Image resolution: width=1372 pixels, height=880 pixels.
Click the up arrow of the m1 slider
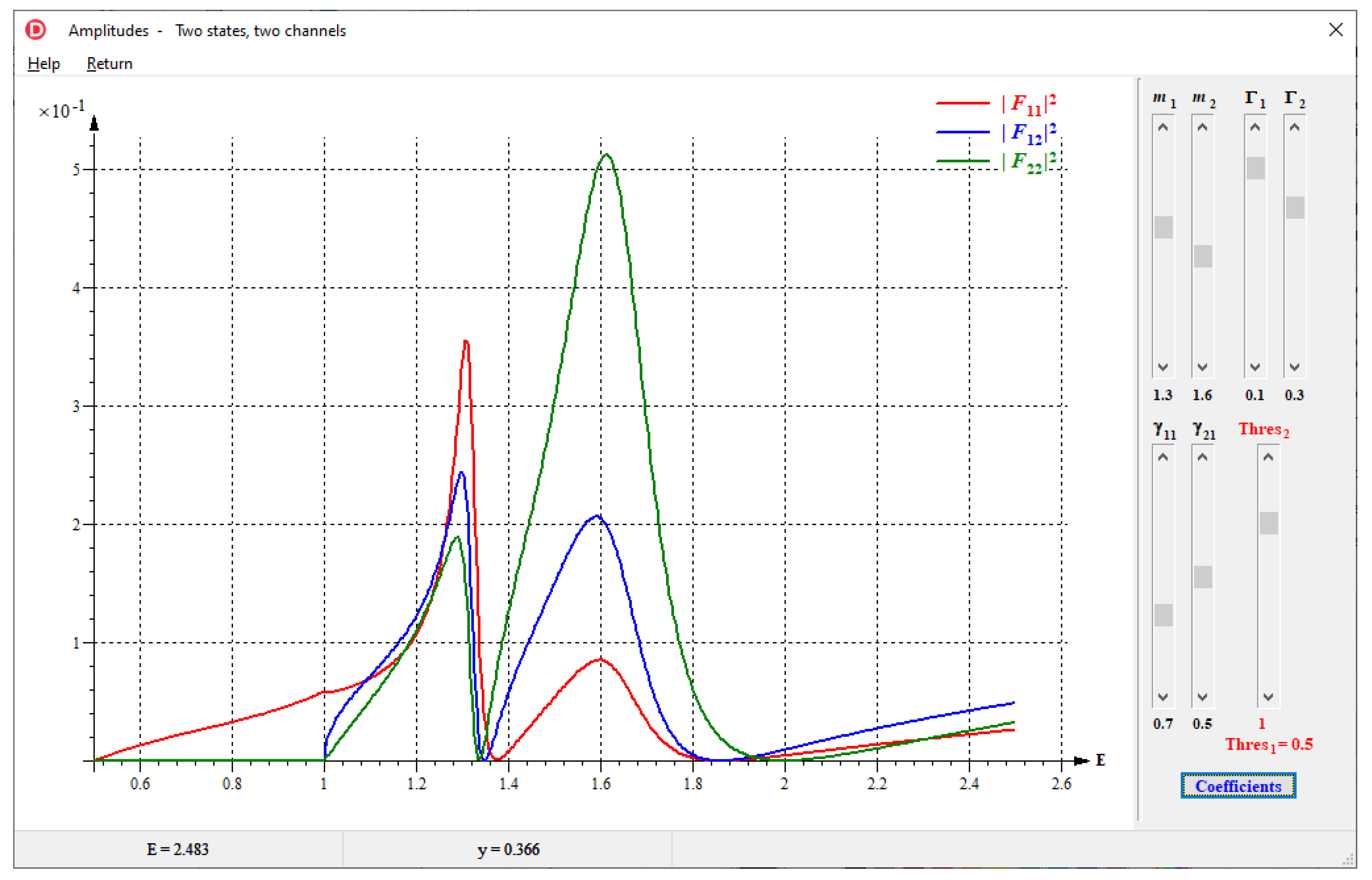point(1163,128)
